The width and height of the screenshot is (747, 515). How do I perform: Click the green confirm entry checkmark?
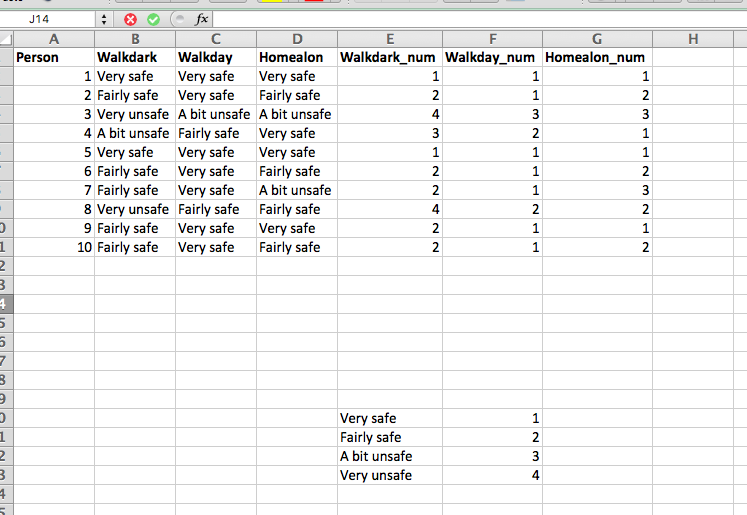(153, 19)
